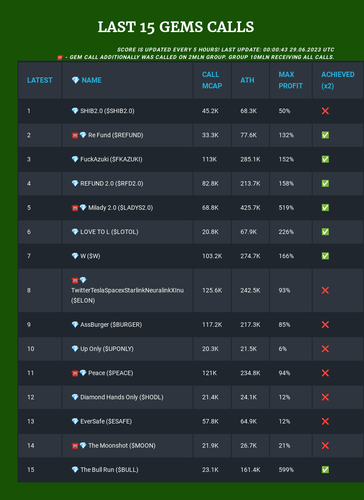
Task: Click red cross in the $ELON row
Action: [325, 290]
